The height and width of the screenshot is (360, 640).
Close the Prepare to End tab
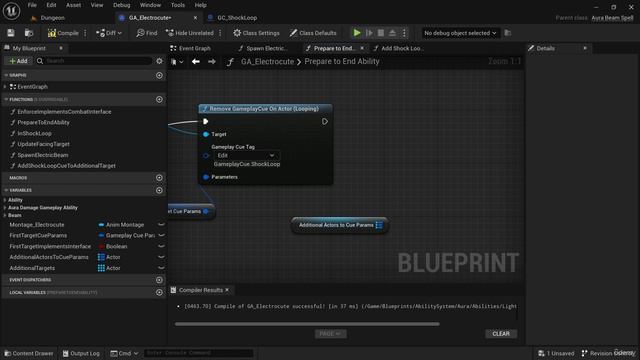coord(362,48)
